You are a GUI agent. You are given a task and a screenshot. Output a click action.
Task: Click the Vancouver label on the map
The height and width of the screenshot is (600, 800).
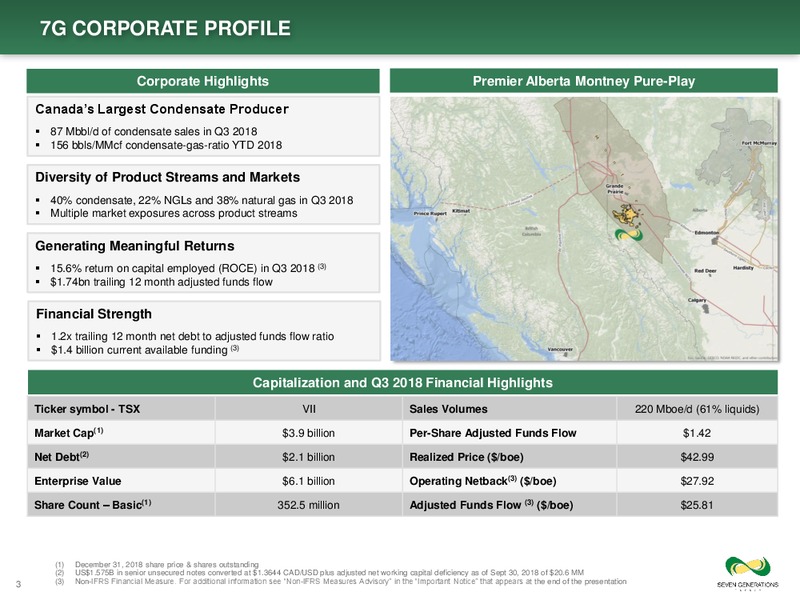(x=560, y=349)
